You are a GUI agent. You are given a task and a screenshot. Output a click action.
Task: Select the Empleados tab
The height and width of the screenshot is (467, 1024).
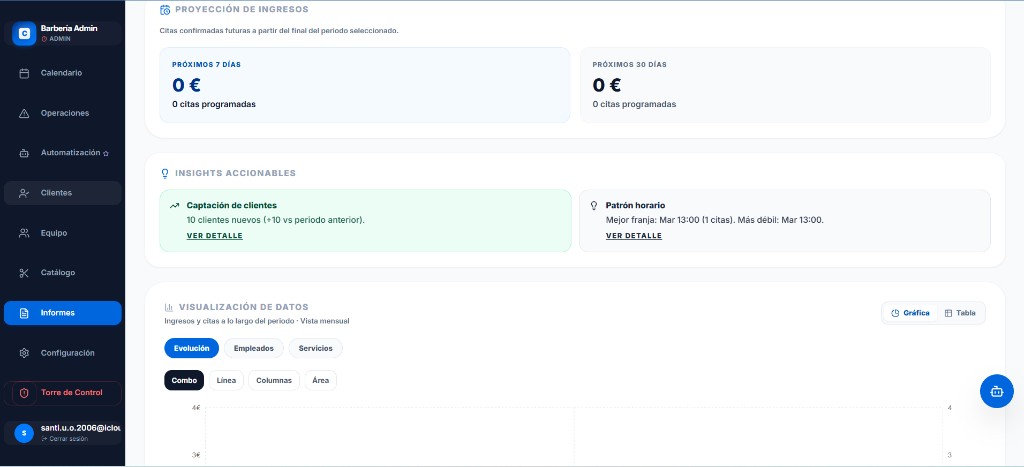[x=253, y=348]
